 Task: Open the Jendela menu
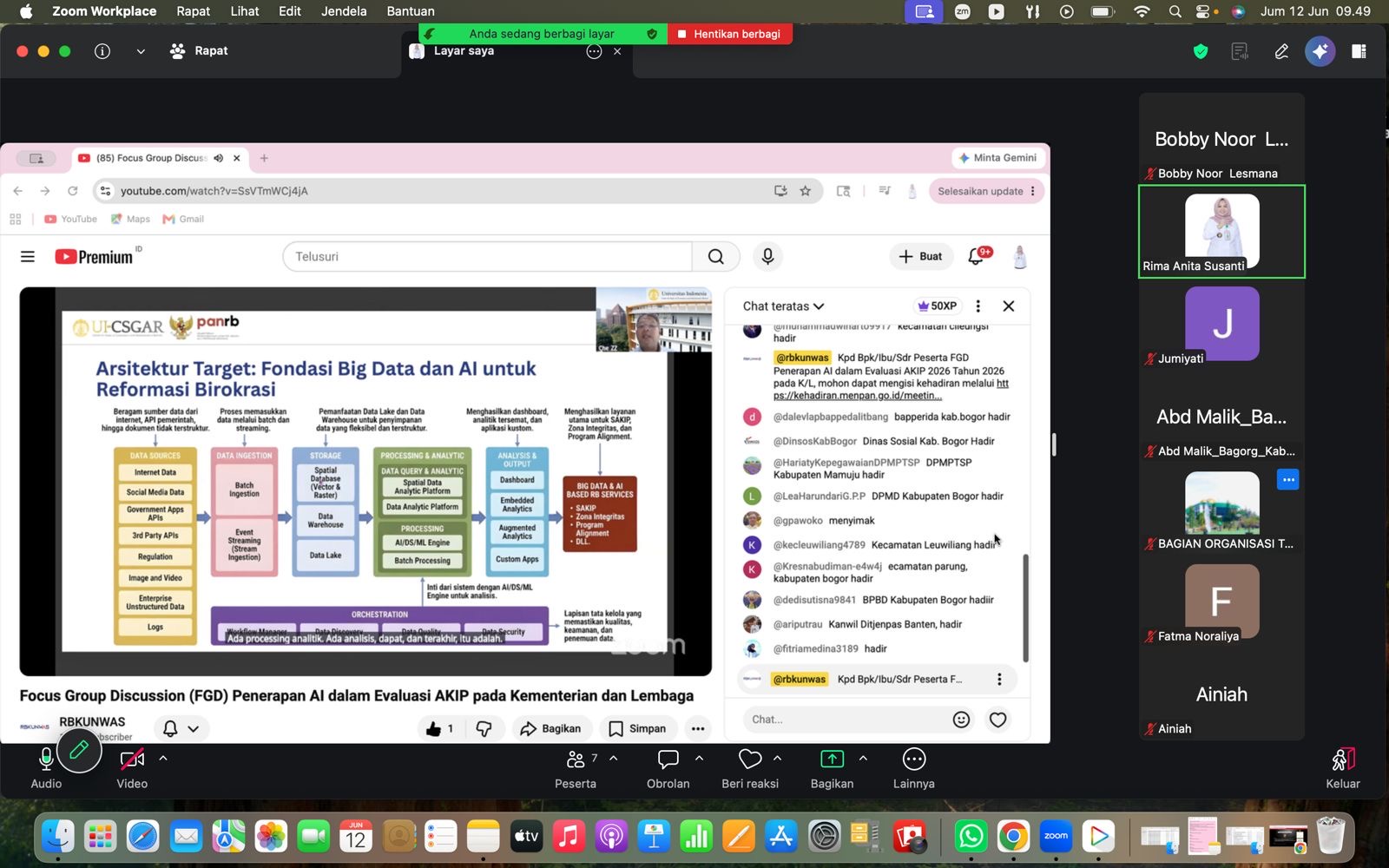[x=344, y=11]
